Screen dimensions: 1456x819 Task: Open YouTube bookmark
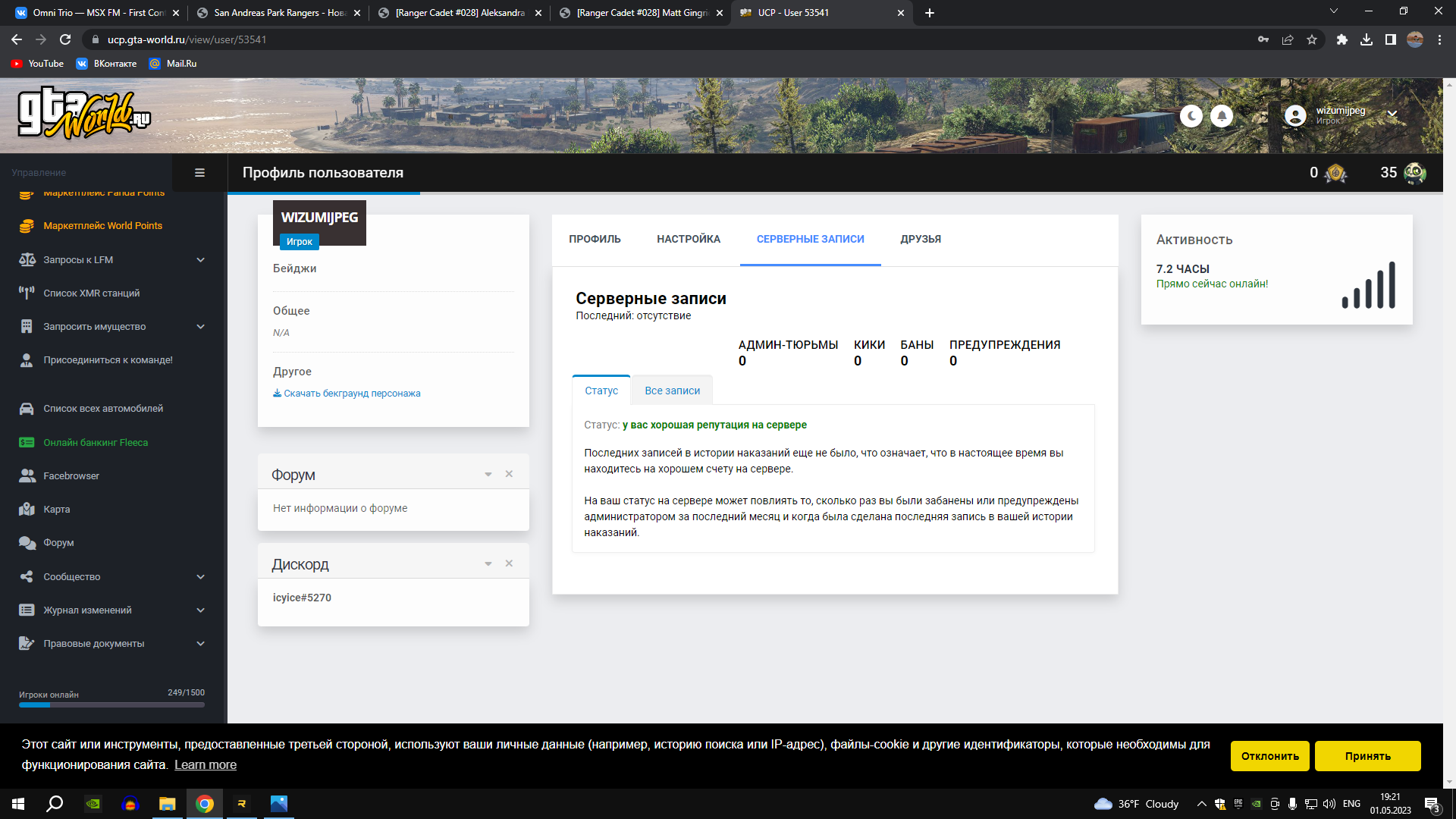(x=37, y=64)
